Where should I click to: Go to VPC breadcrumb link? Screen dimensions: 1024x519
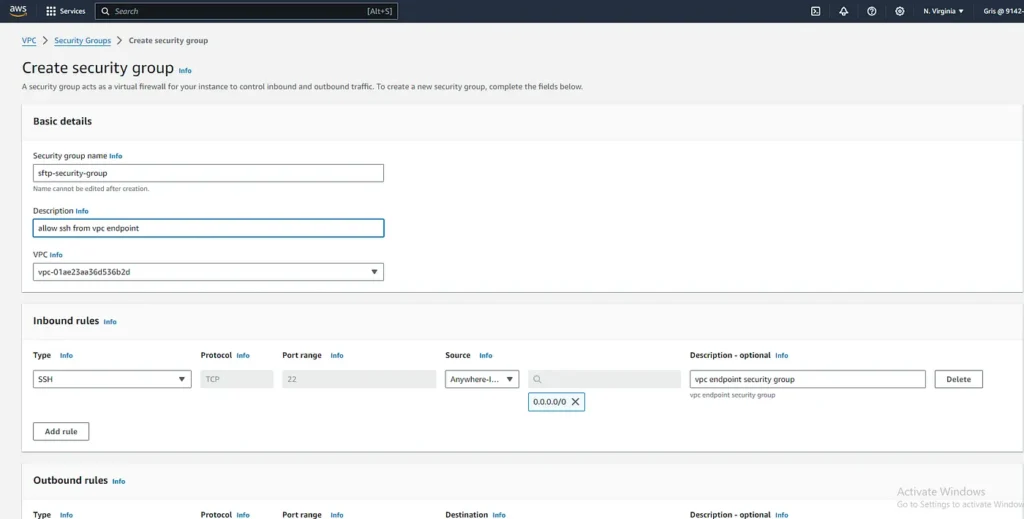[x=29, y=41]
